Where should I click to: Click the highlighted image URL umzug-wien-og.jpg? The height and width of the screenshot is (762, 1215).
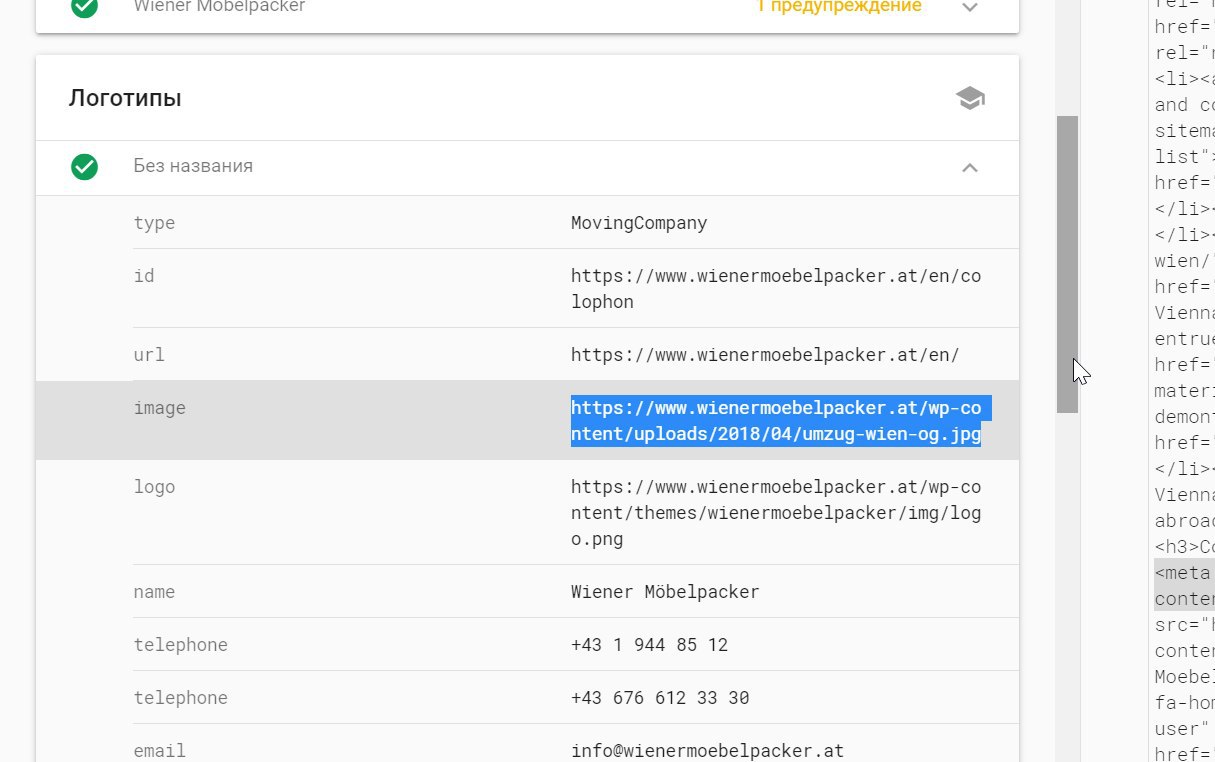[x=780, y=421]
